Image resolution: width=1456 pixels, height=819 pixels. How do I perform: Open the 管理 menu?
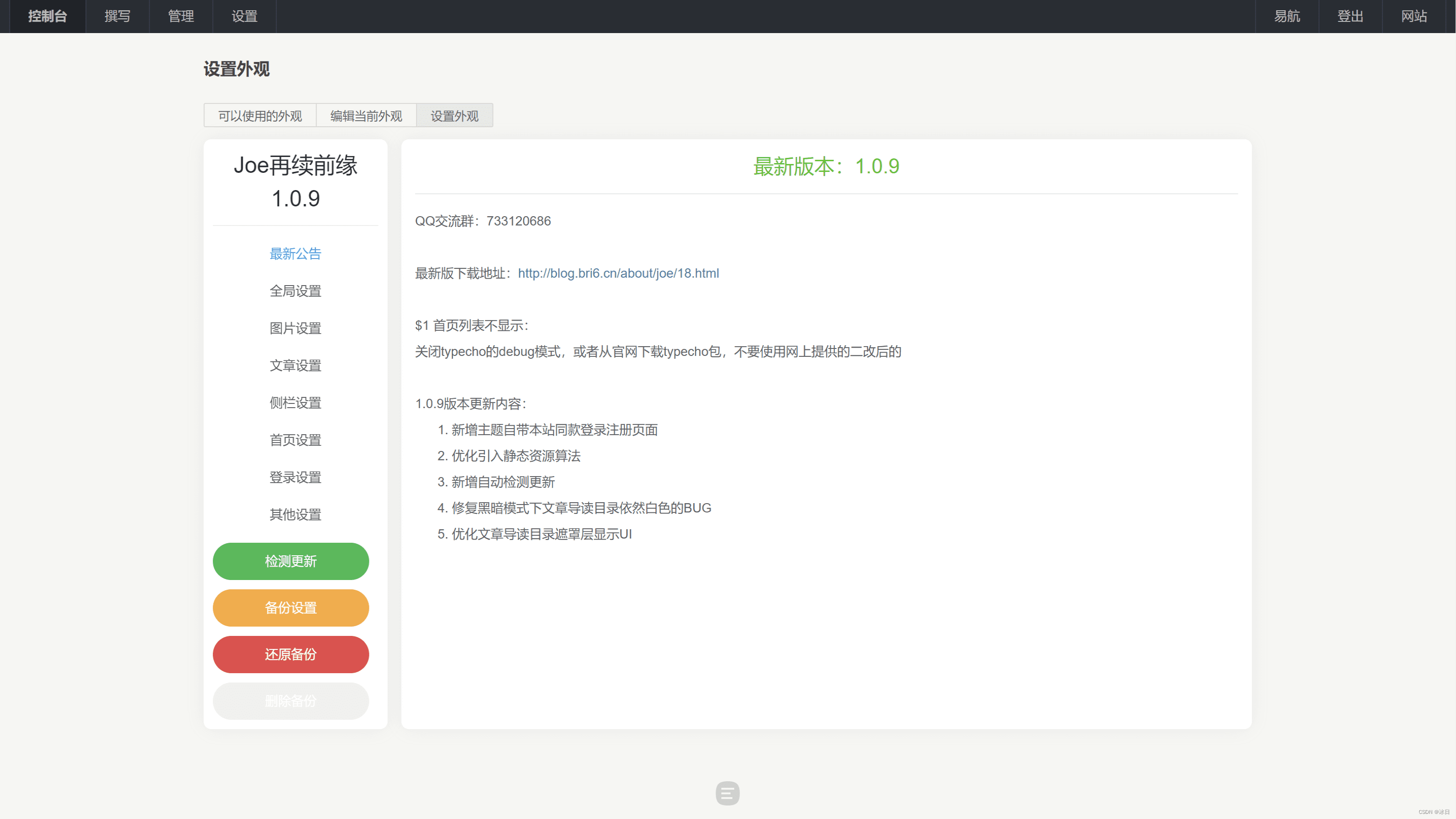point(181,16)
